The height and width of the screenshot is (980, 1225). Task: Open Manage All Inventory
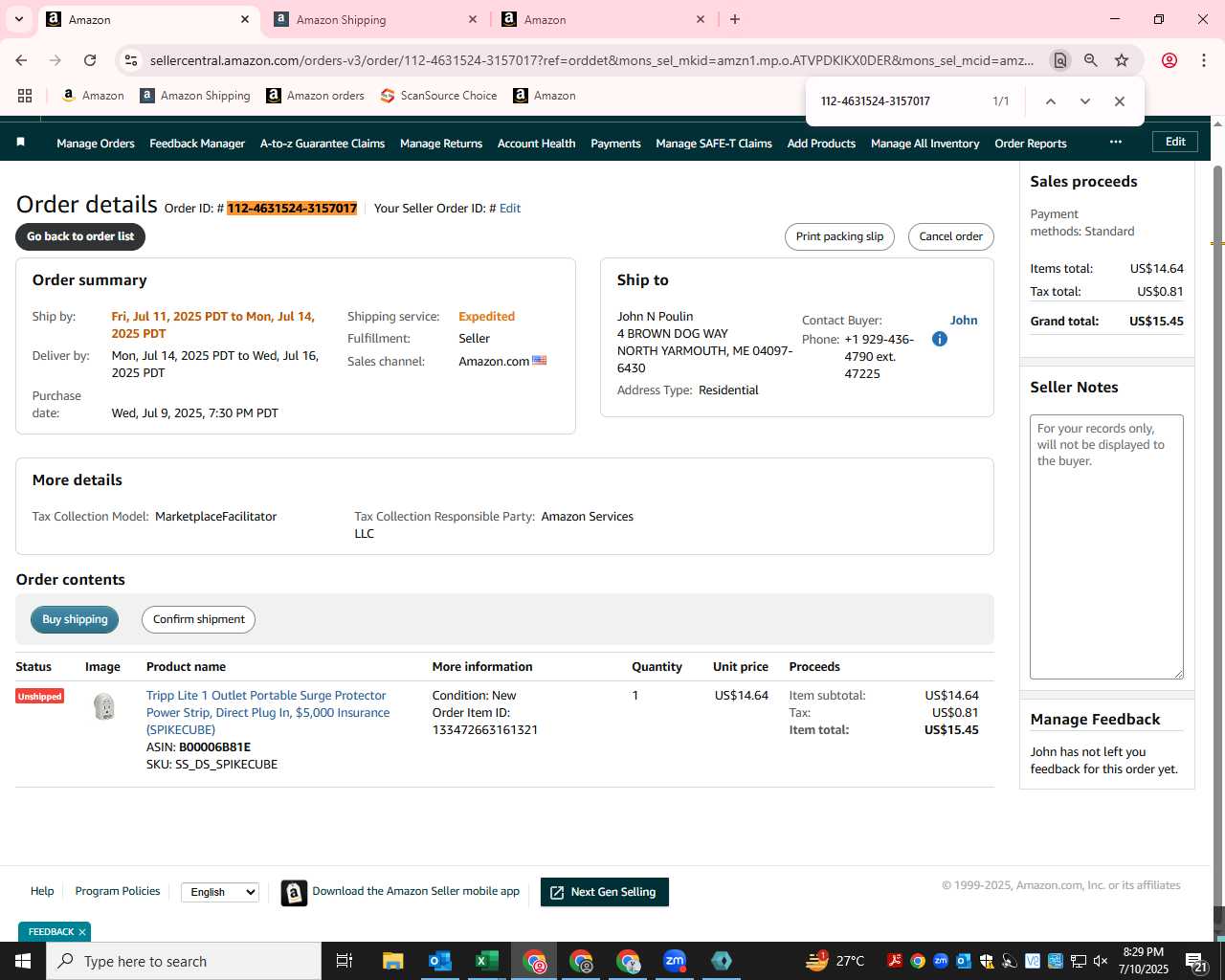(925, 144)
